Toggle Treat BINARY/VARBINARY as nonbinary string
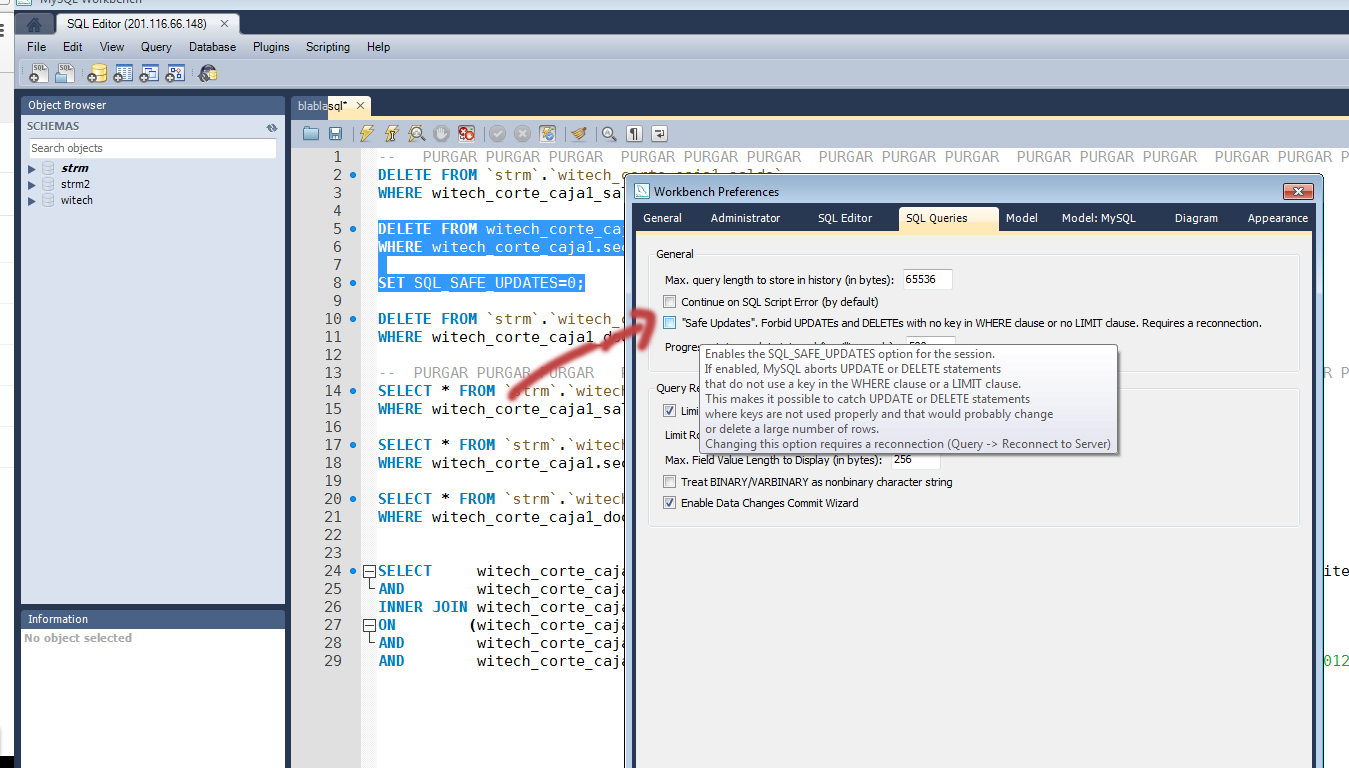The image size is (1349, 768). pyautogui.click(x=670, y=482)
